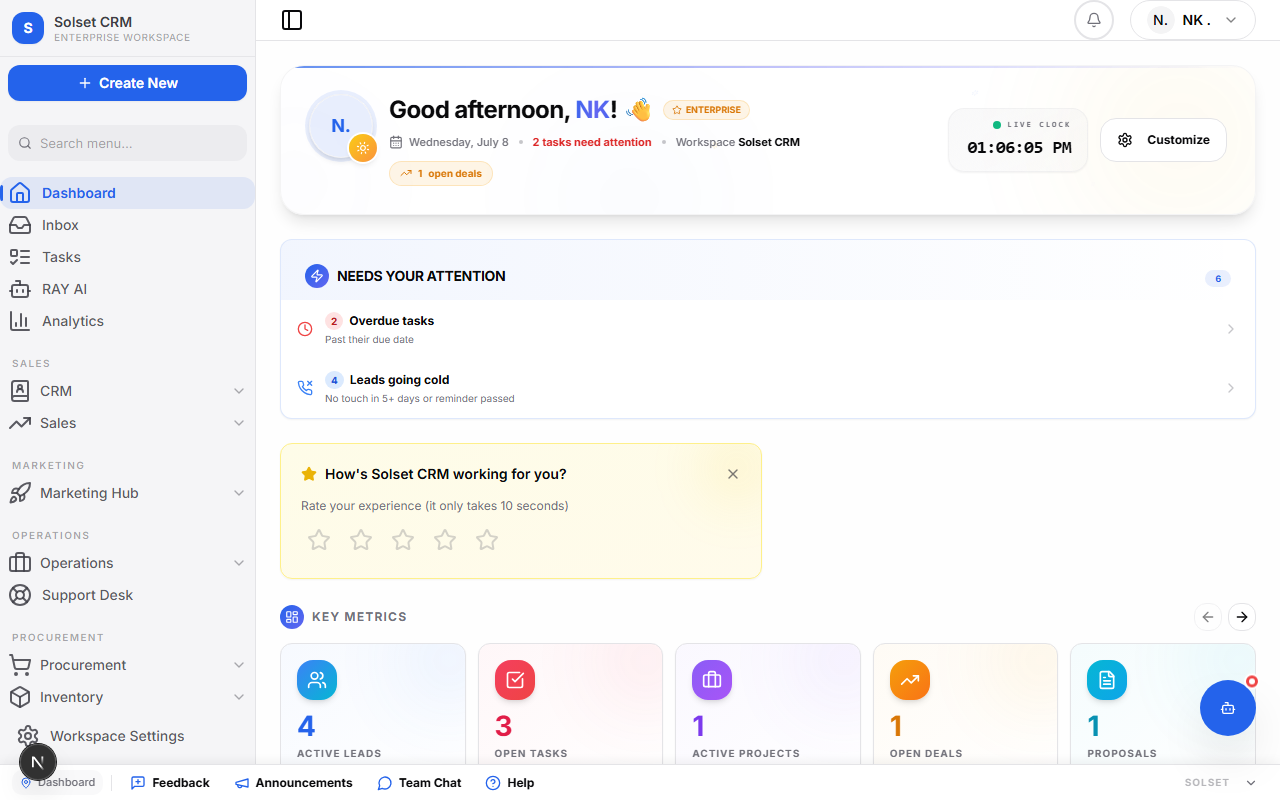Screen dimensions: 1280x800
Task: Click the Proposals document icon
Action: (1107, 680)
